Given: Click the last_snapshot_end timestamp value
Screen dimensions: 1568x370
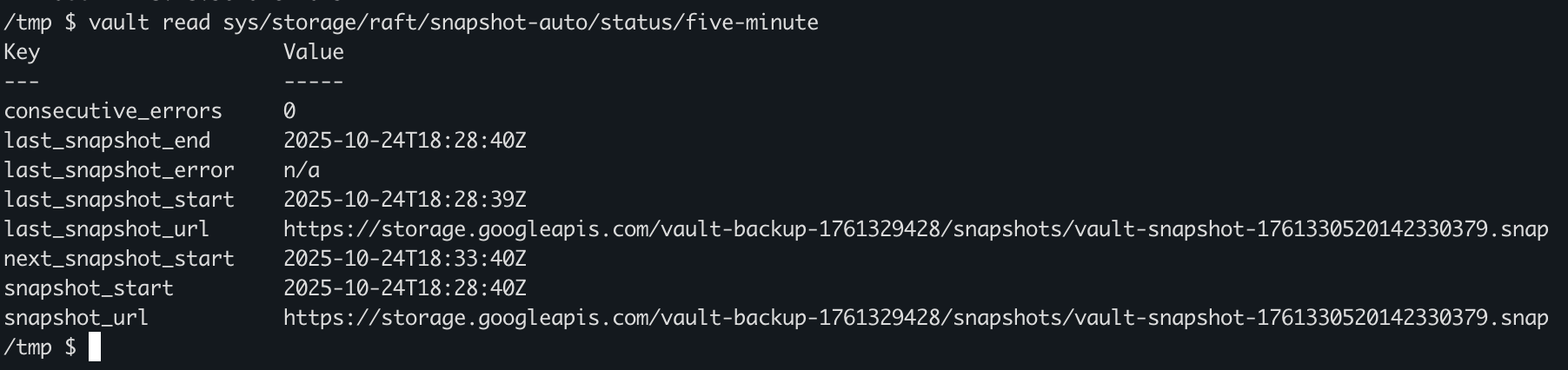Looking at the screenshot, I should click(404, 141).
